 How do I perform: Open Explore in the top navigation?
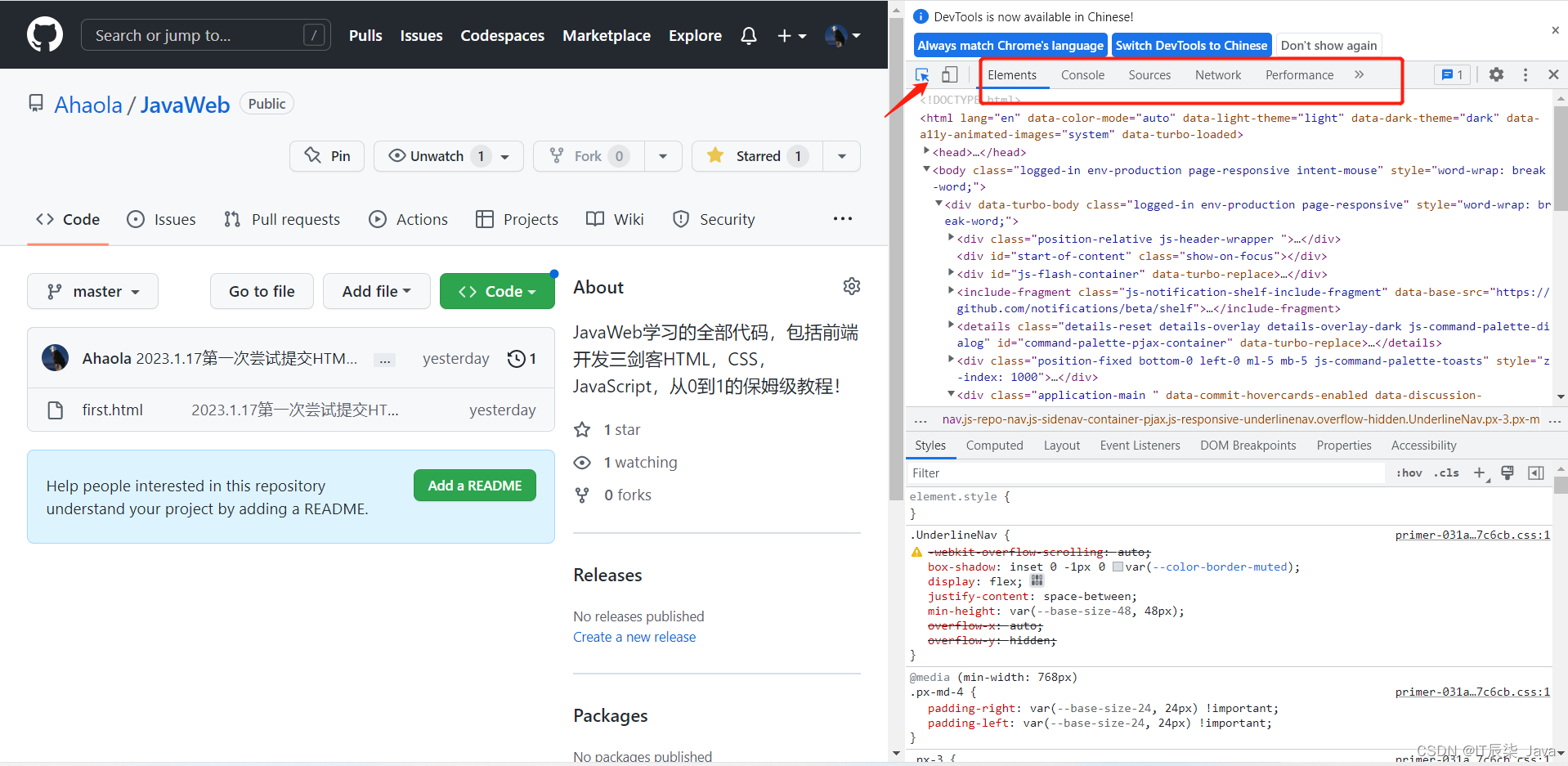tap(695, 35)
